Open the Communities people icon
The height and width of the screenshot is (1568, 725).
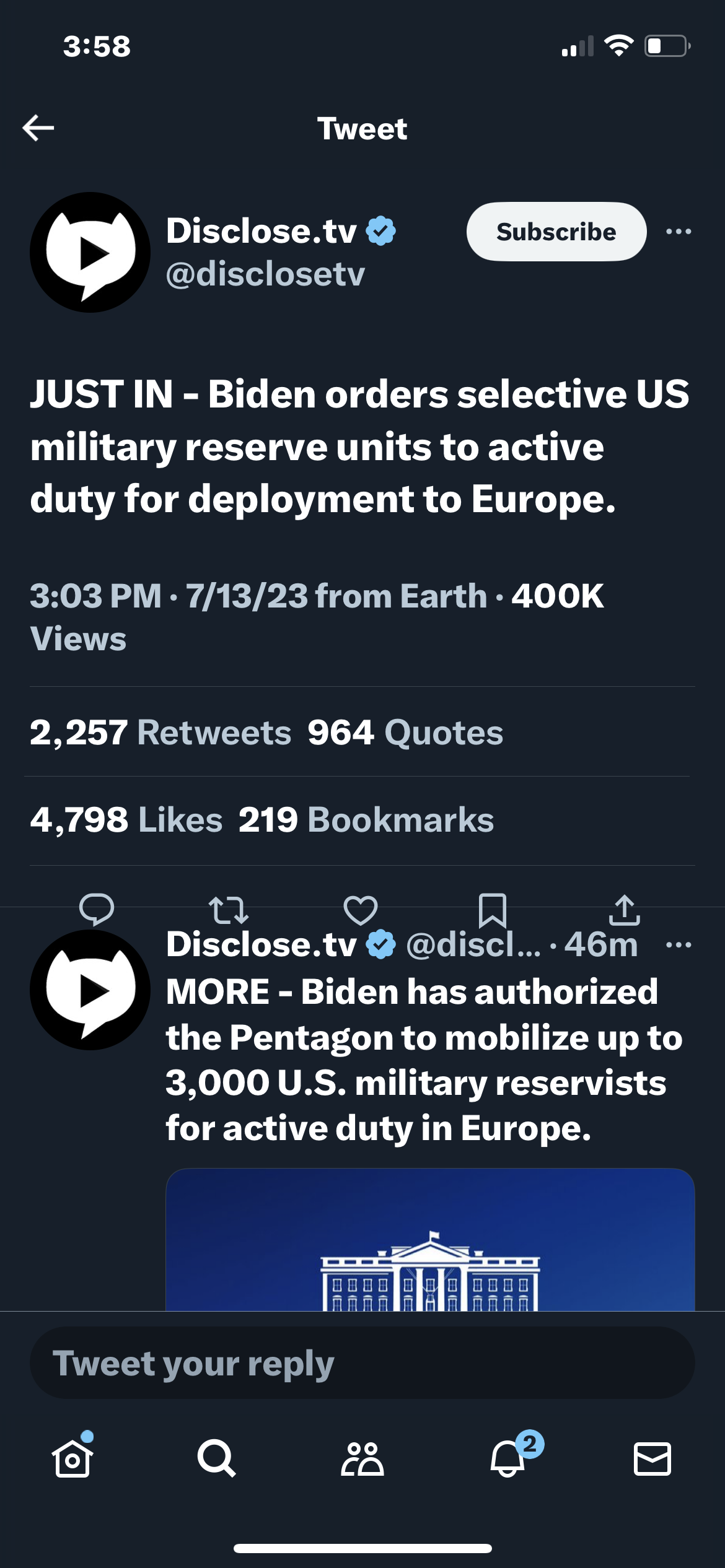pos(362,1458)
